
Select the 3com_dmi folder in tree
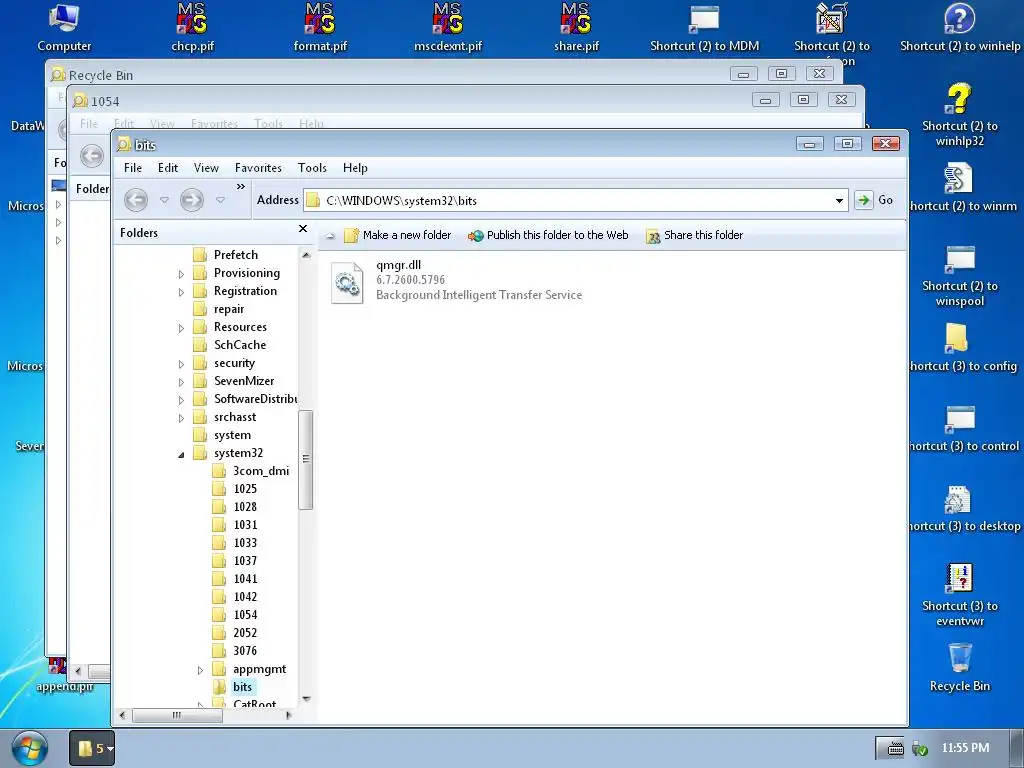click(x=261, y=471)
